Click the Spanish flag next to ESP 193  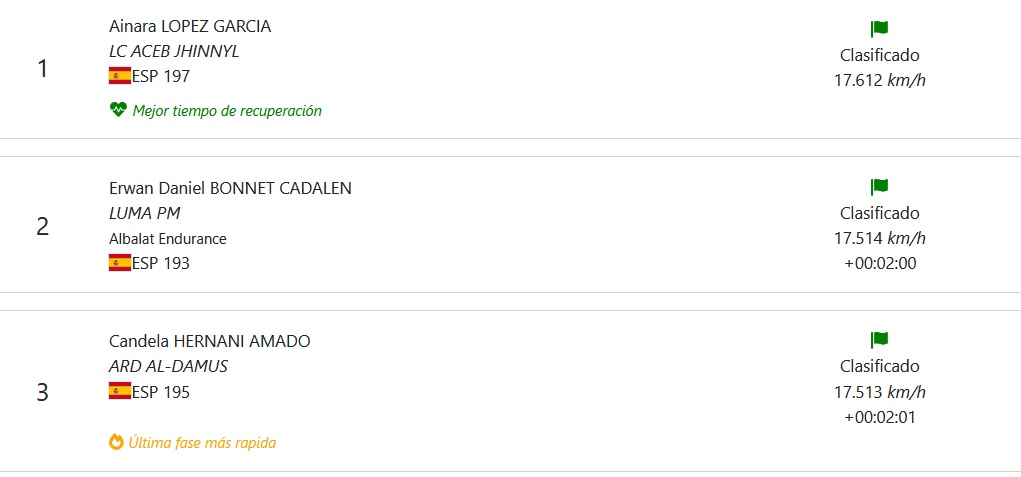click(120, 263)
